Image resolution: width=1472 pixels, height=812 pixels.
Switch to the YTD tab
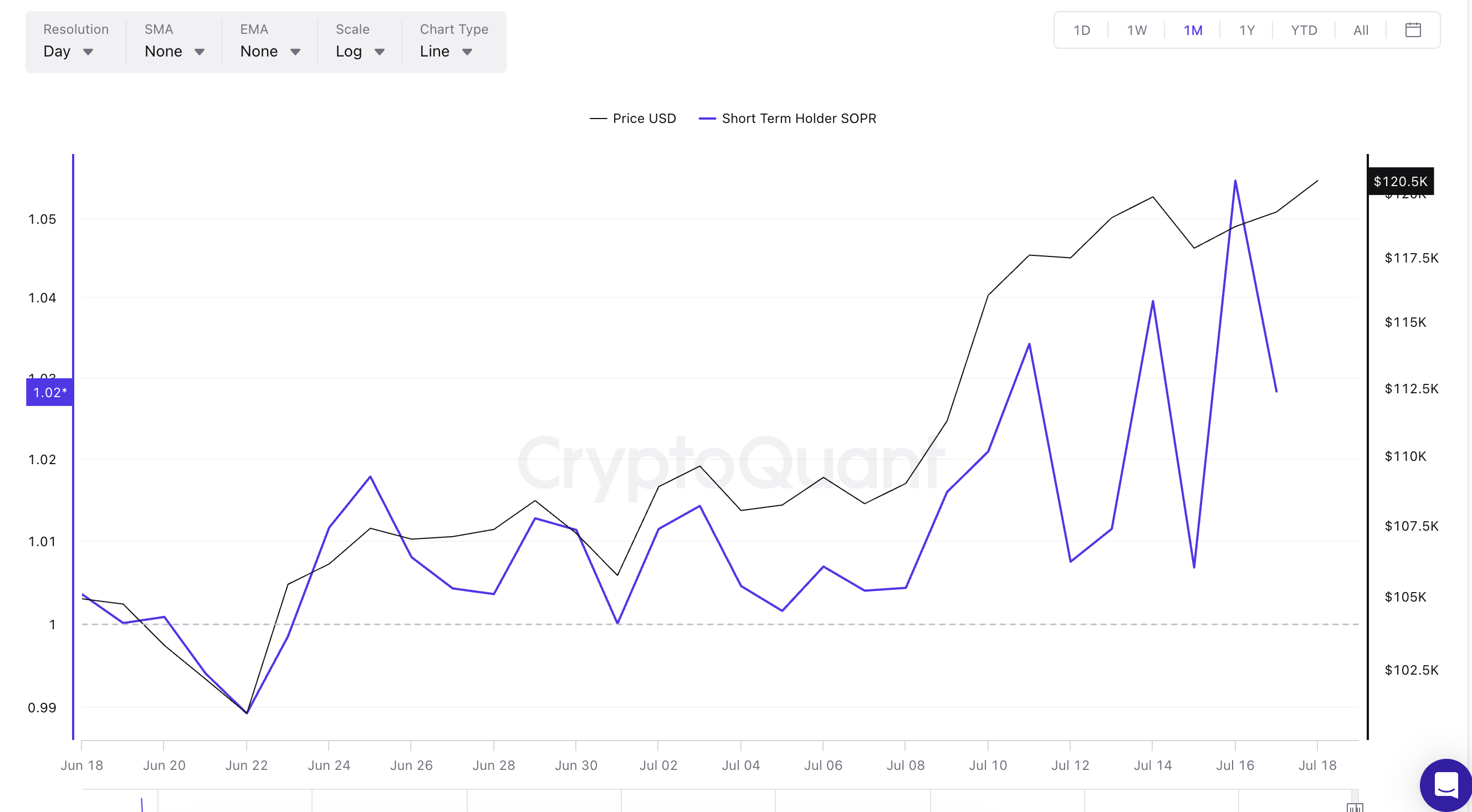[1304, 30]
